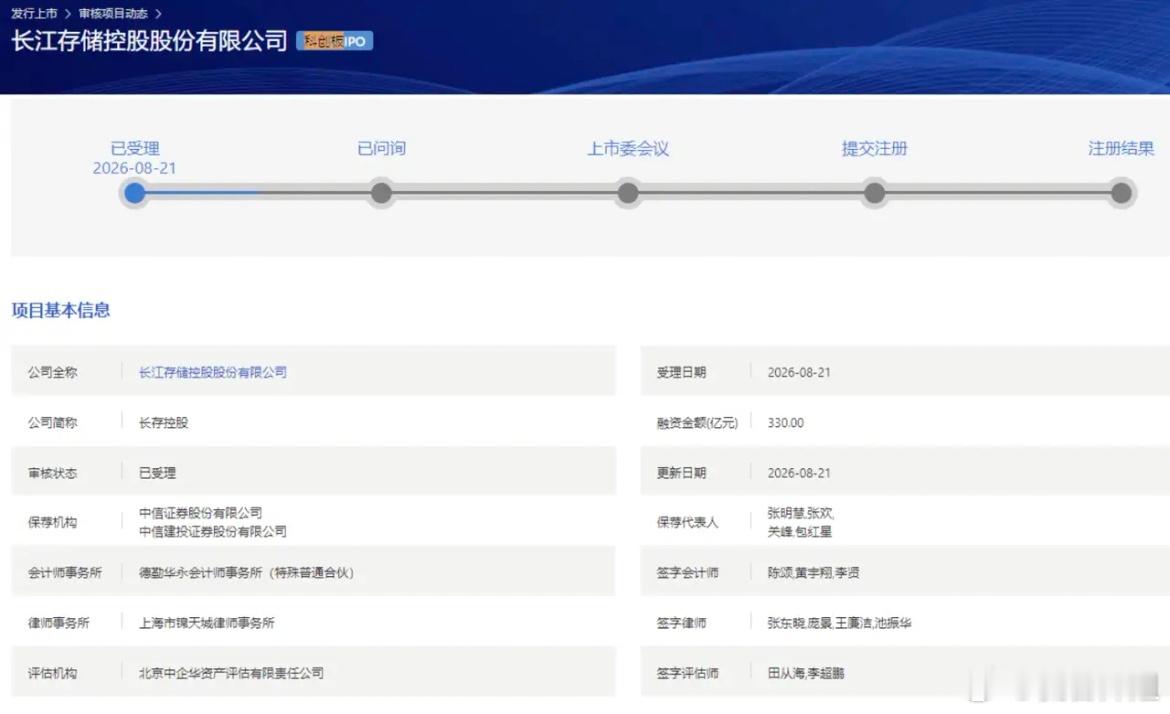
Task: Click sponsor 中信证券股份有限公司
Action: tap(201, 513)
